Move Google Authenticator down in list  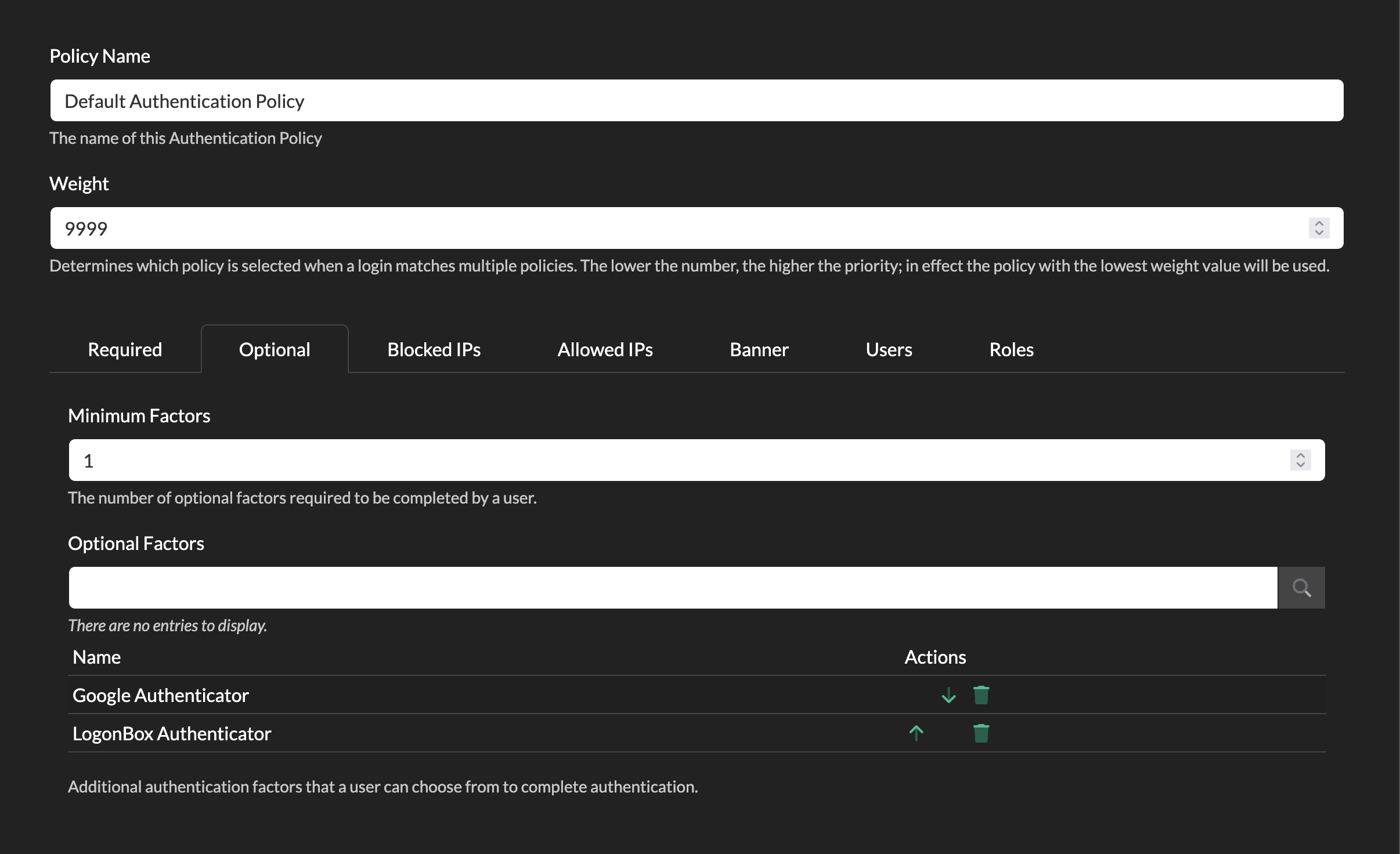pos(948,695)
